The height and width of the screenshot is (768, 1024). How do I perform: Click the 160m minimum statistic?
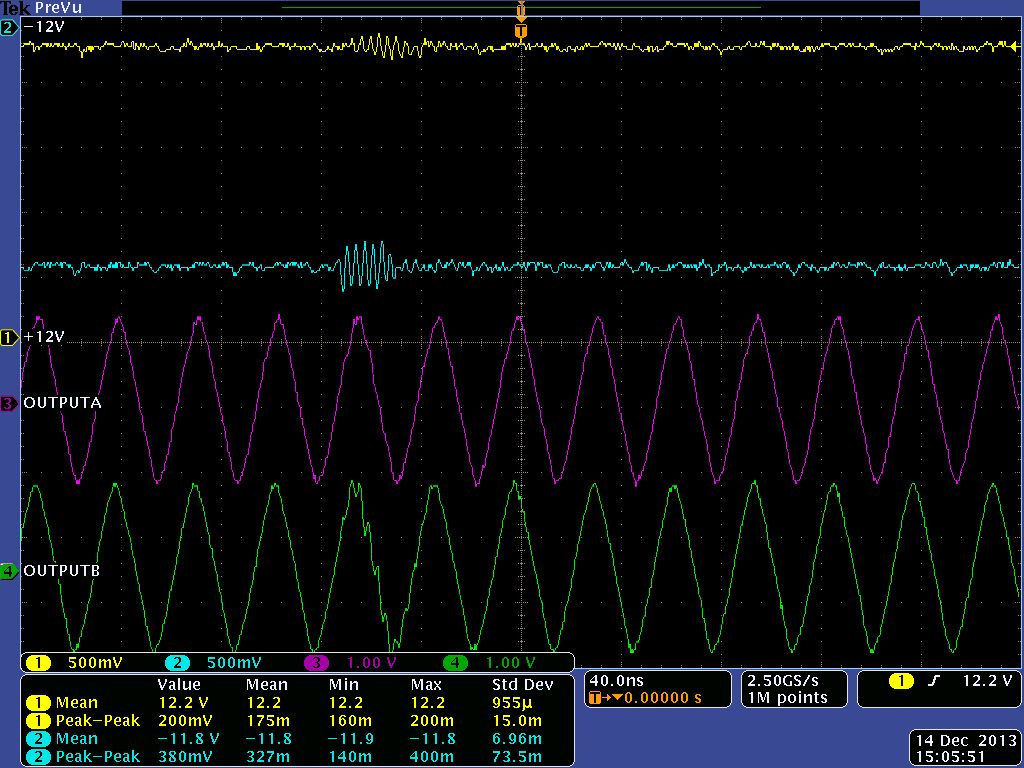pyautogui.click(x=350, y=721)
